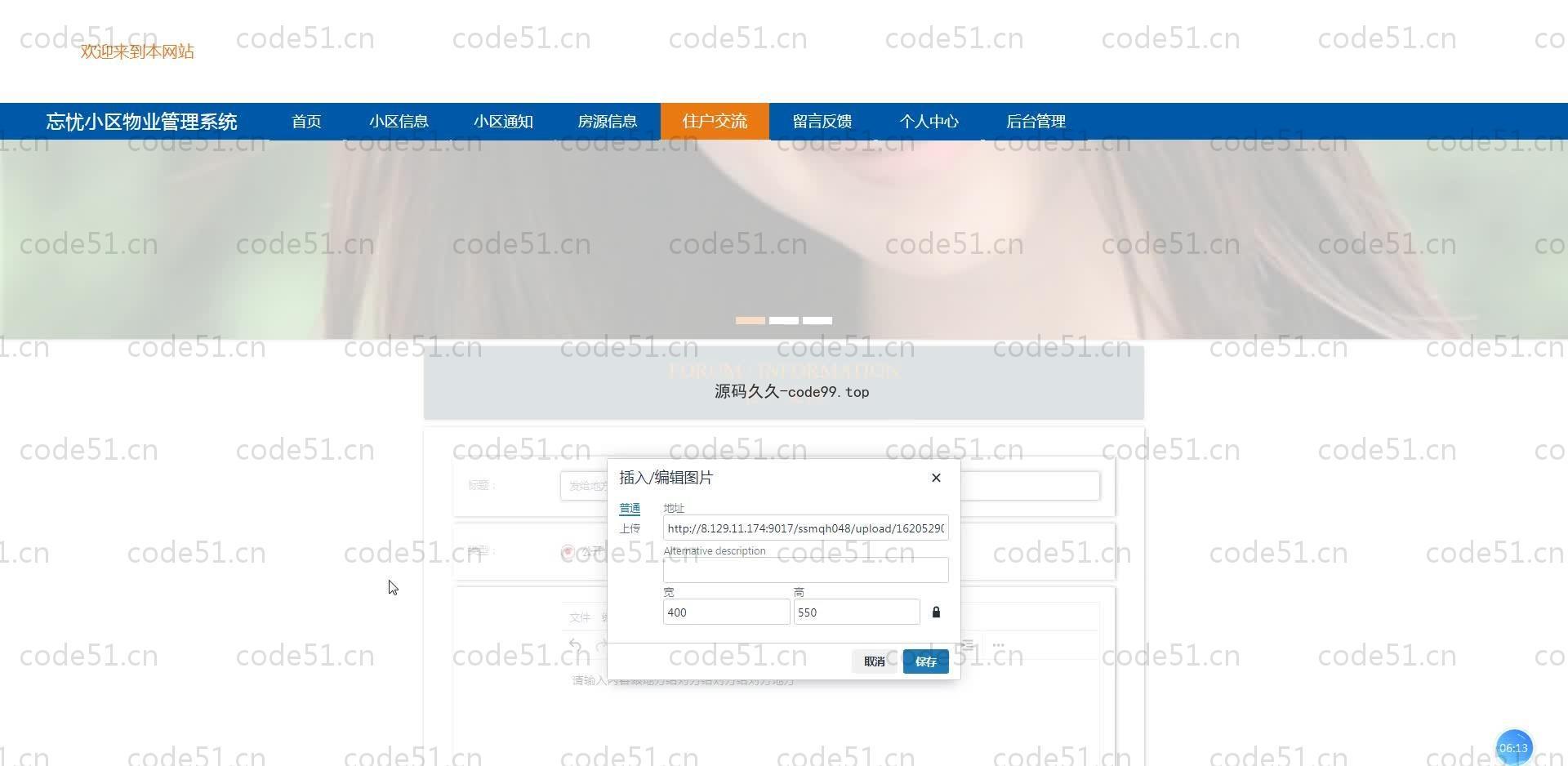
Task: Open the 房源信息 menu item
Action: pos(608,122)
